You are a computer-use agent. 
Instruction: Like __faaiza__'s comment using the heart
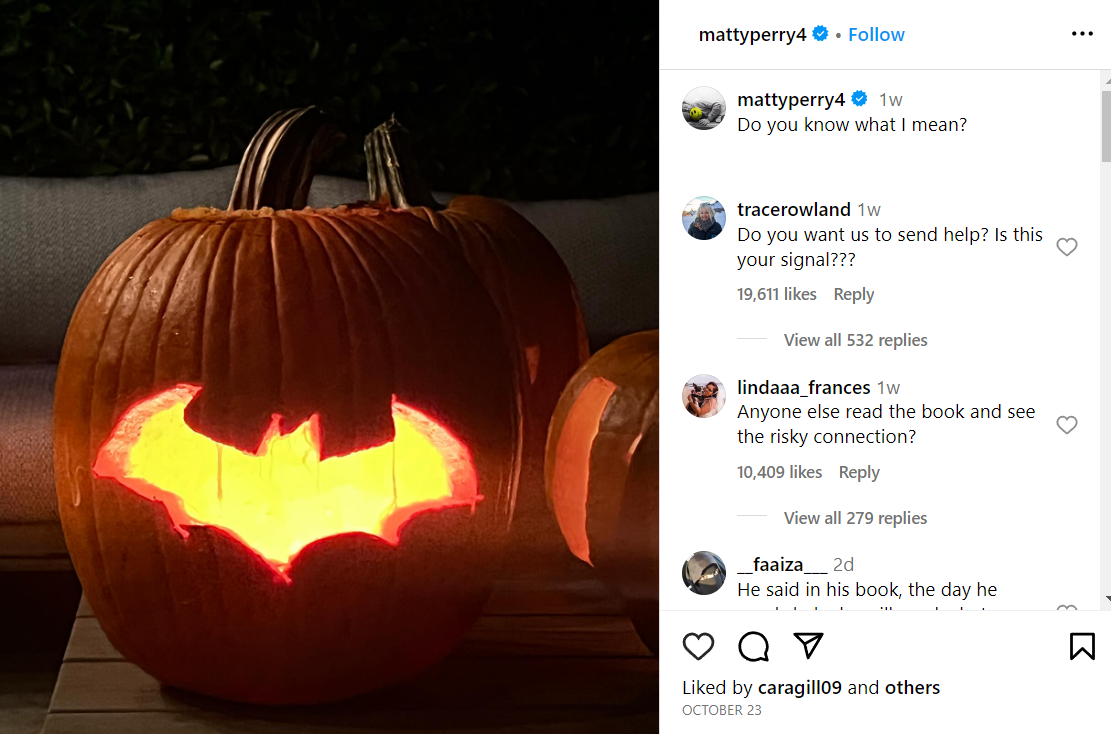click(1067, 612)
